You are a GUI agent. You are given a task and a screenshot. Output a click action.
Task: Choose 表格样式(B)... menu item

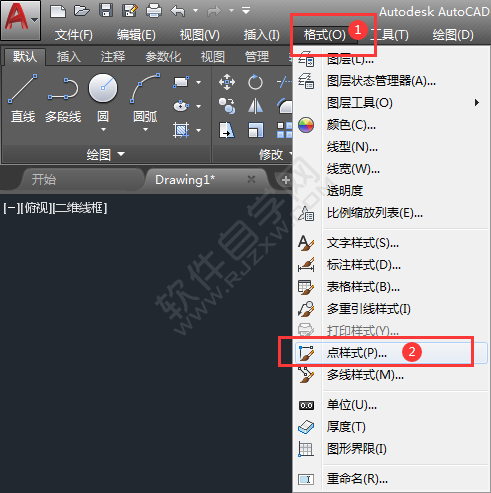[x=390, y=287]
